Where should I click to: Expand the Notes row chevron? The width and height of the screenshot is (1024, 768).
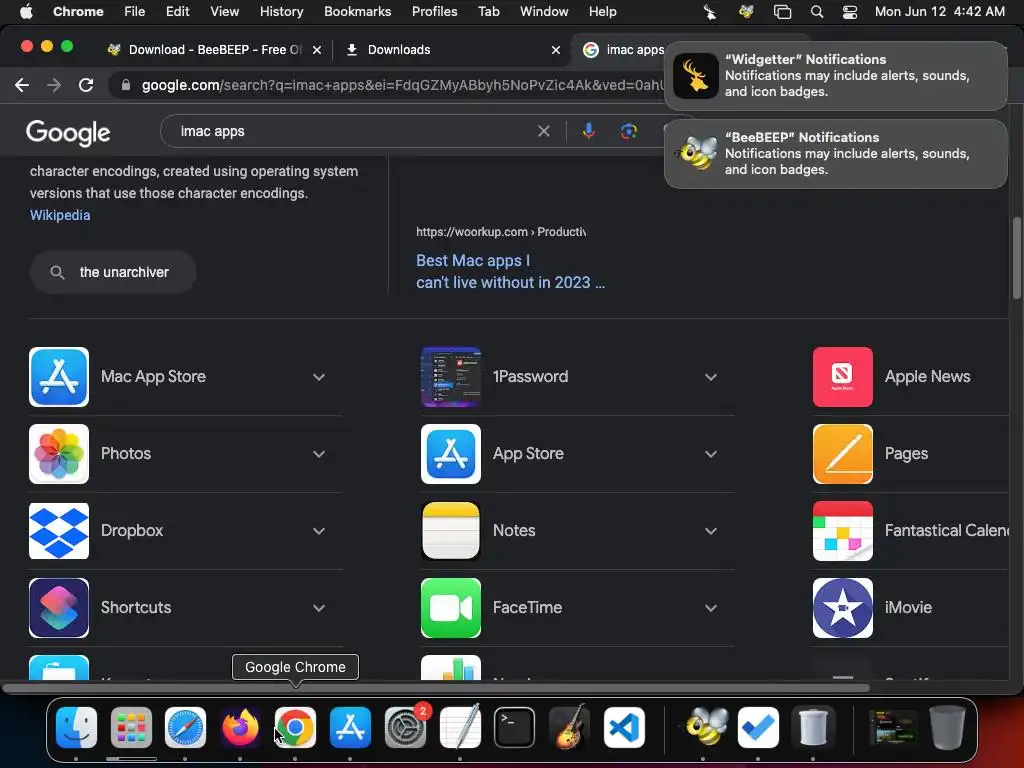click(x=711, y=531)
